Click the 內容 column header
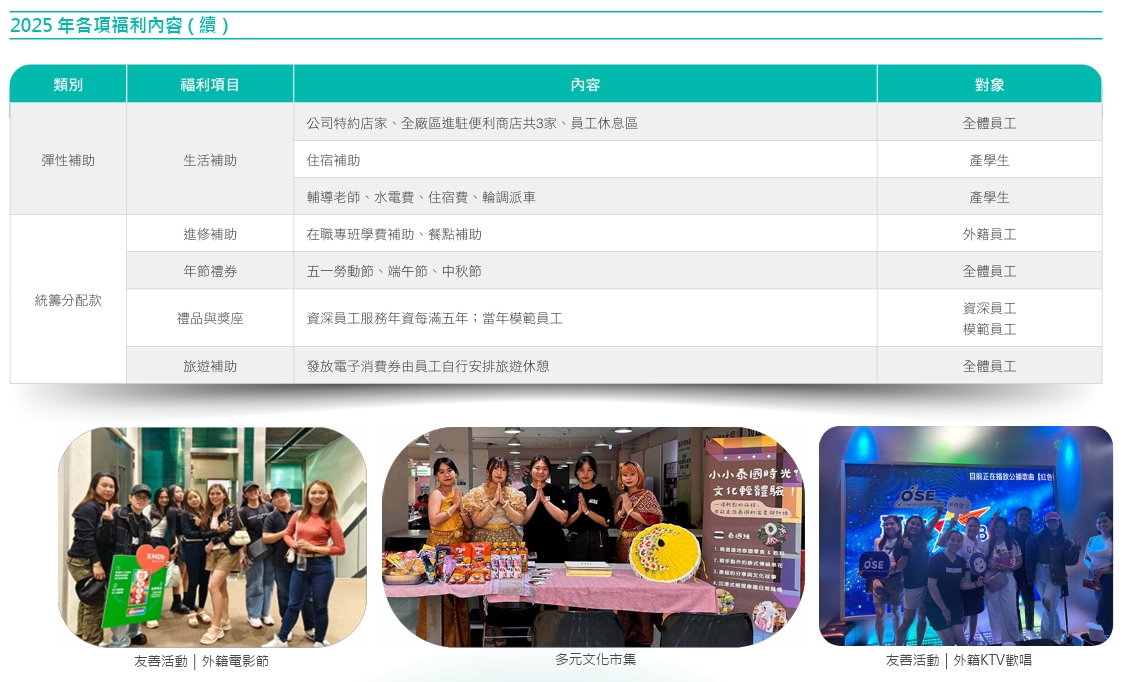Viewport: 1129px width, 682px height. click(585, 85)
